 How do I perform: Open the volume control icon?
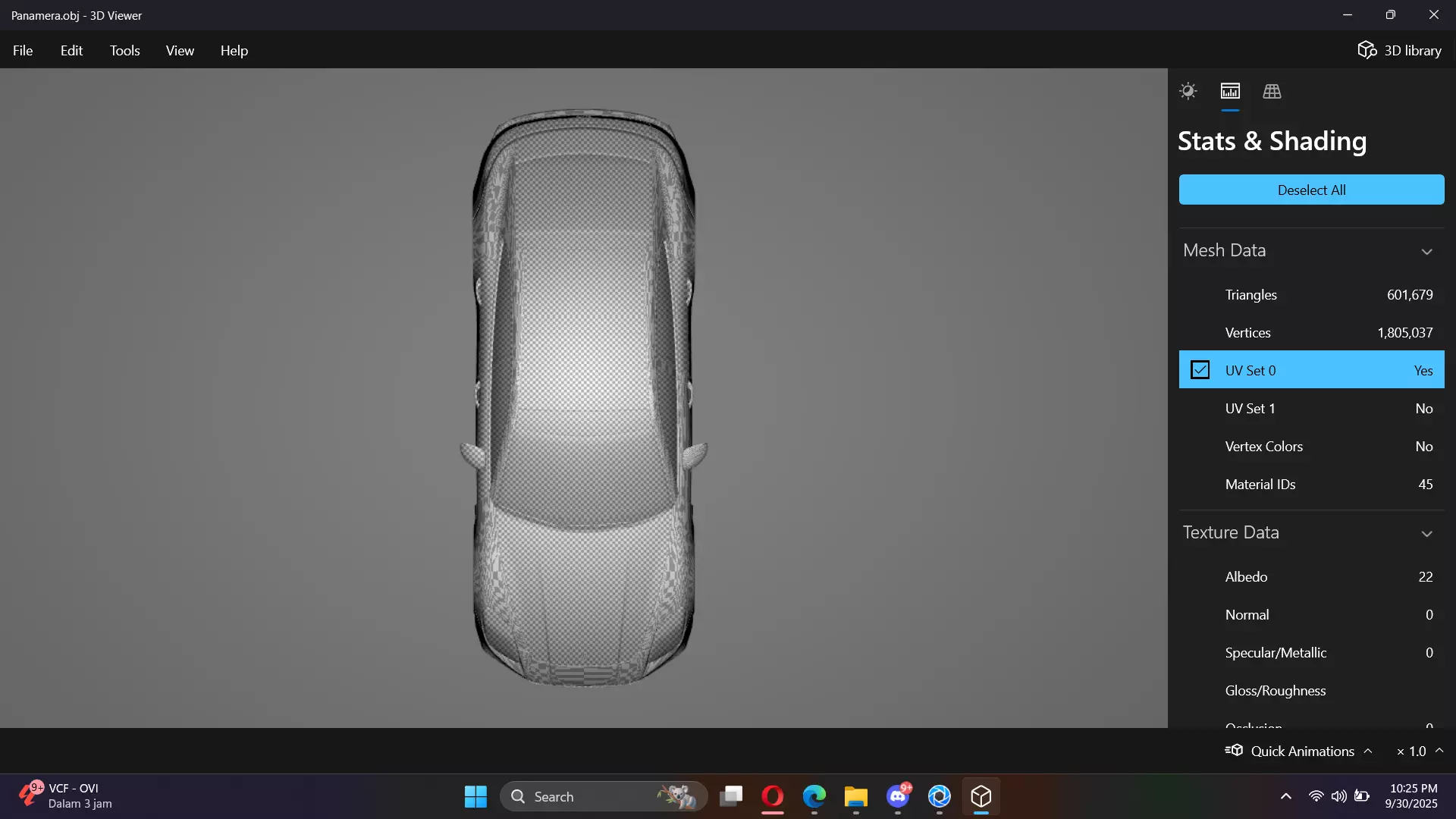(1339, 796)
